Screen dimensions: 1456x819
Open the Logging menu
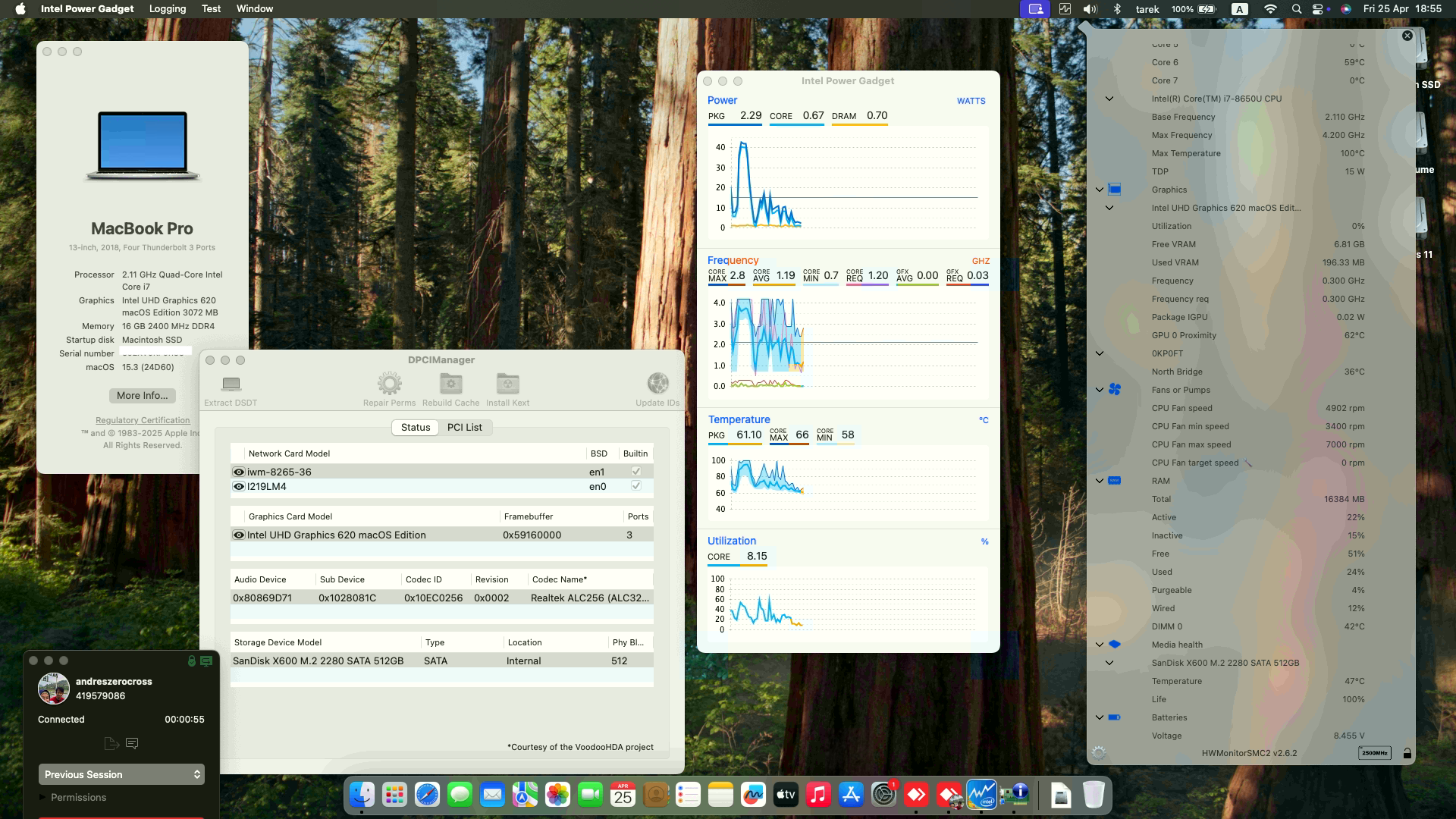tap(167, 8)
